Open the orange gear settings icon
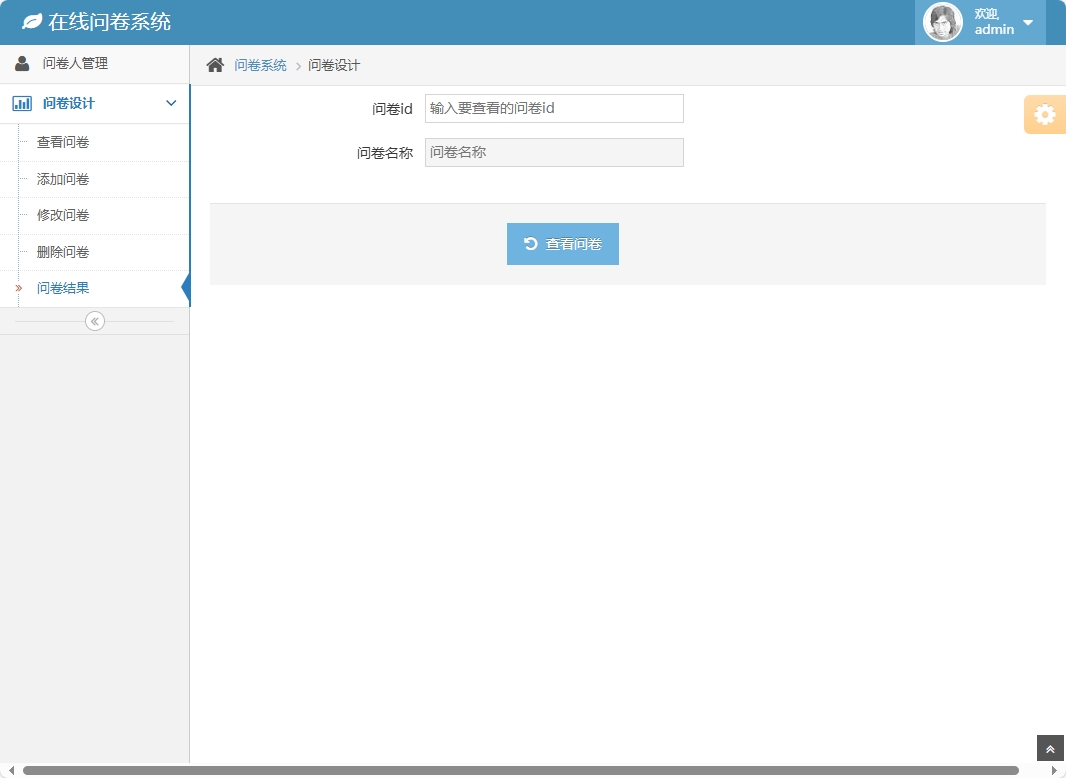 (x=1046, y=114)
